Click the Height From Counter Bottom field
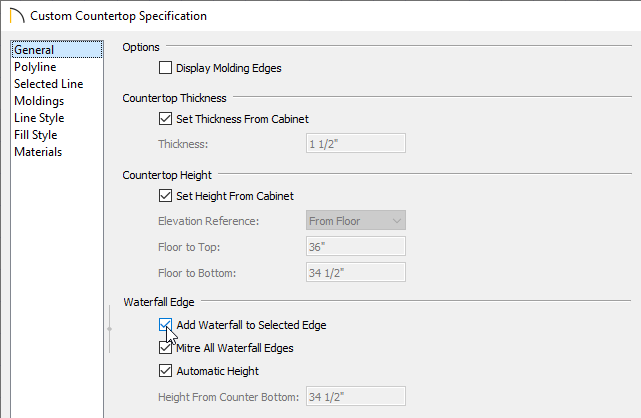This screenshot has height=418, width=641. [x=356, y=396]
